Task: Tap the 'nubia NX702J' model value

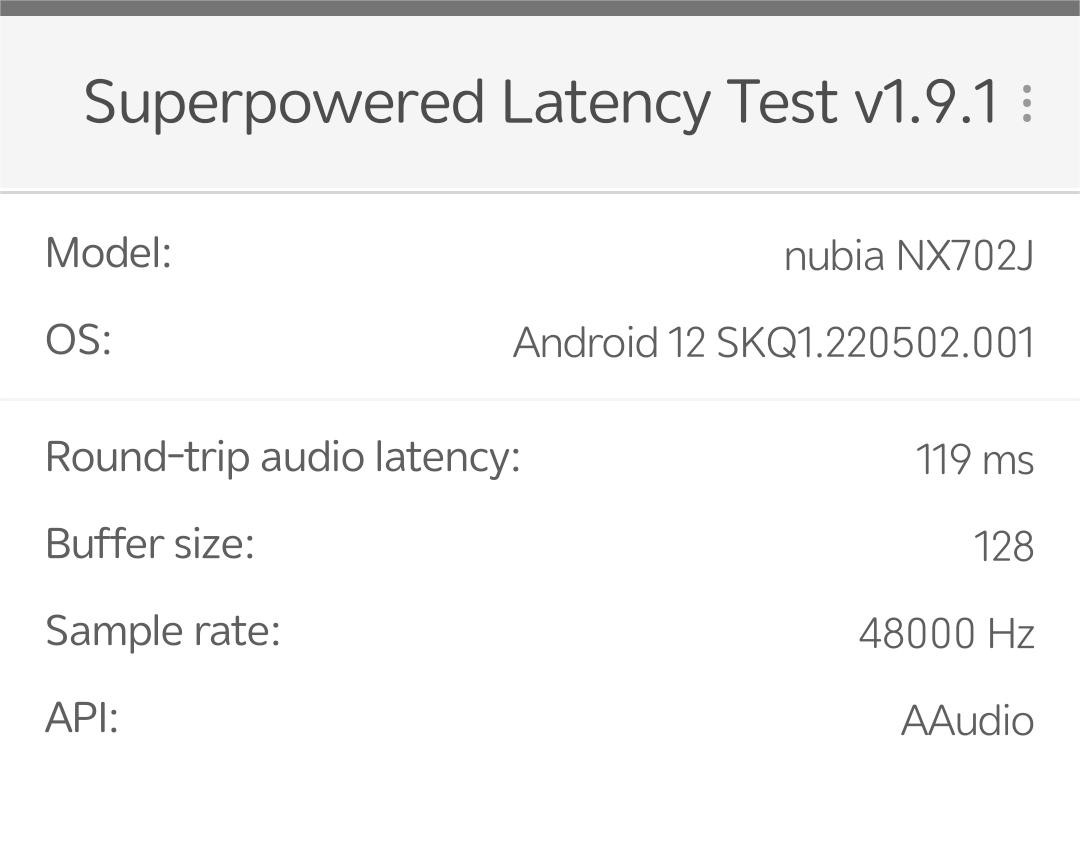Action: click(908, 256)
